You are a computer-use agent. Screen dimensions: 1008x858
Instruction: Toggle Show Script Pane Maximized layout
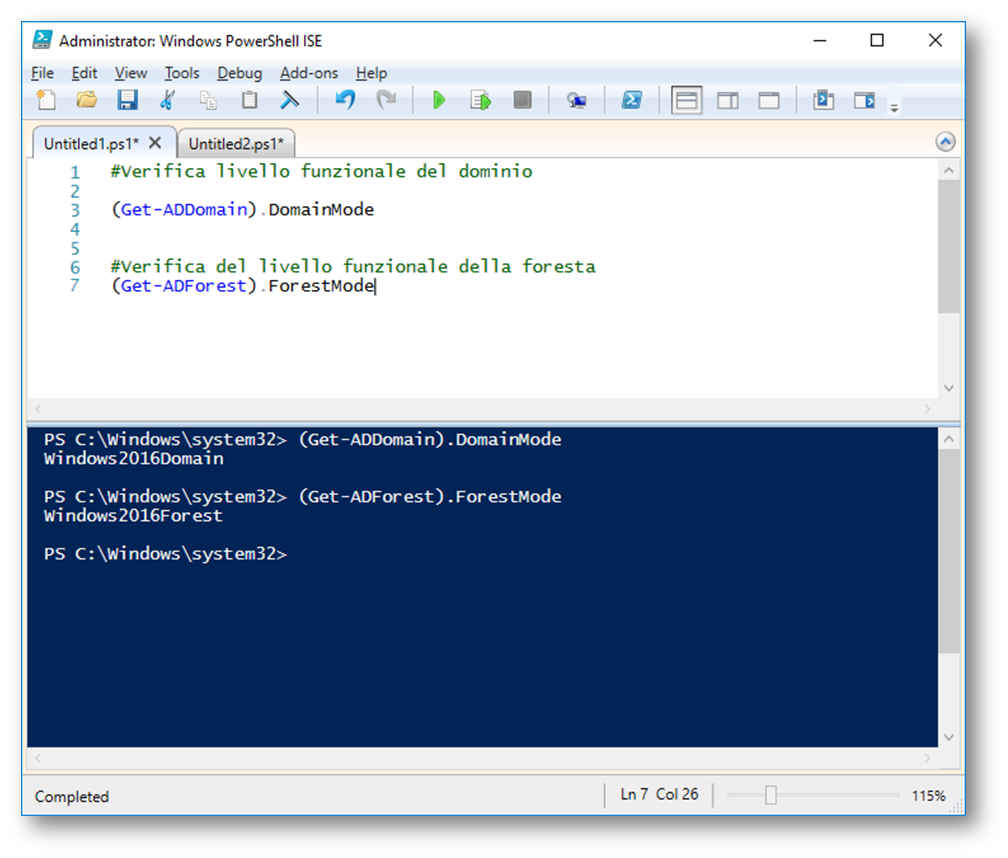coord(768,100)
